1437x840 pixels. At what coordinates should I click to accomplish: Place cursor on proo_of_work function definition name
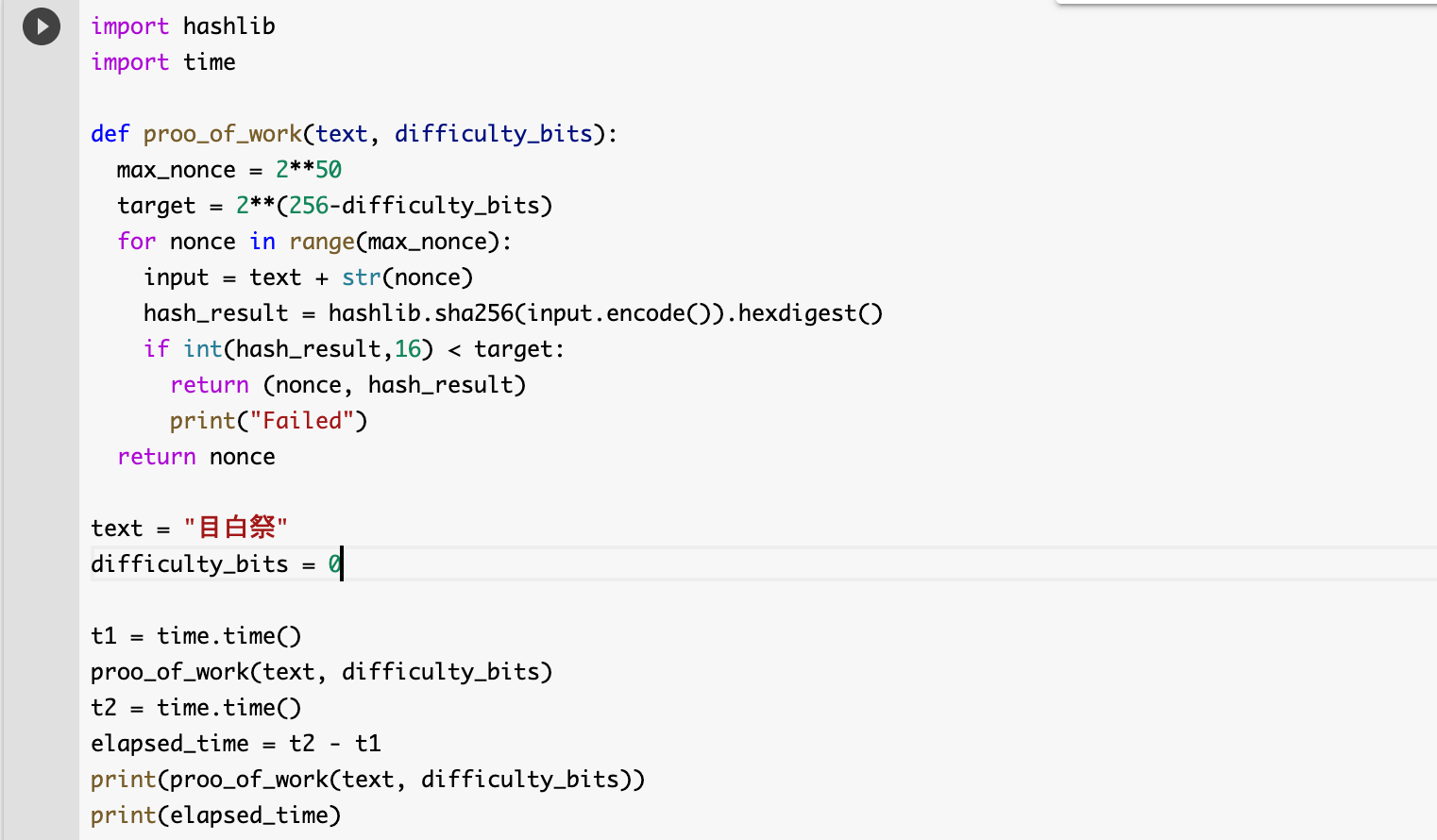222,134
